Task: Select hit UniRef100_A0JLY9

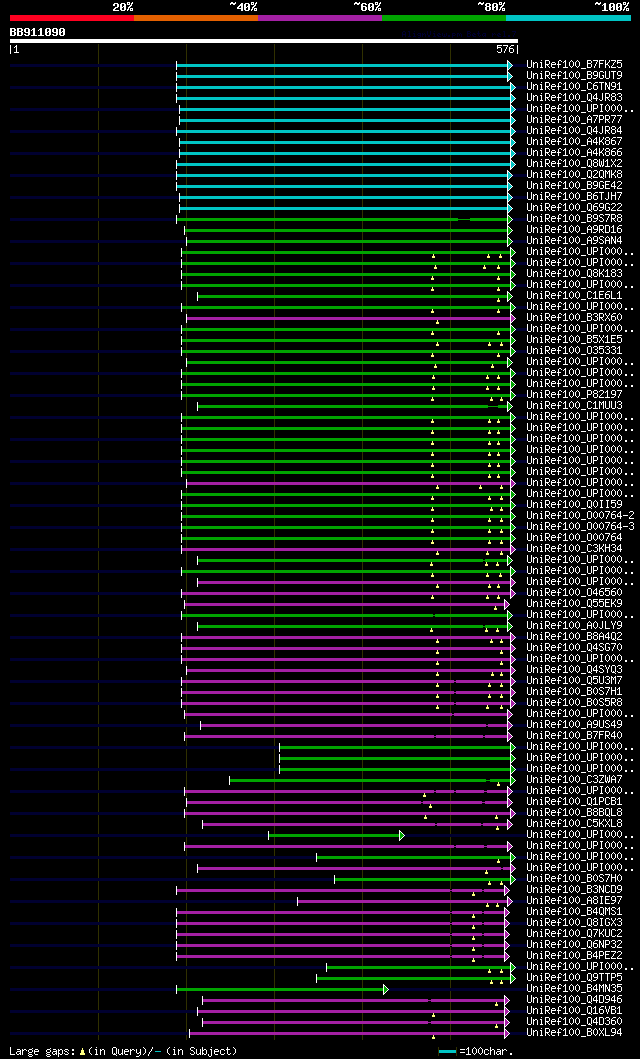Action: pyautogui.click(x=575, y=626)
